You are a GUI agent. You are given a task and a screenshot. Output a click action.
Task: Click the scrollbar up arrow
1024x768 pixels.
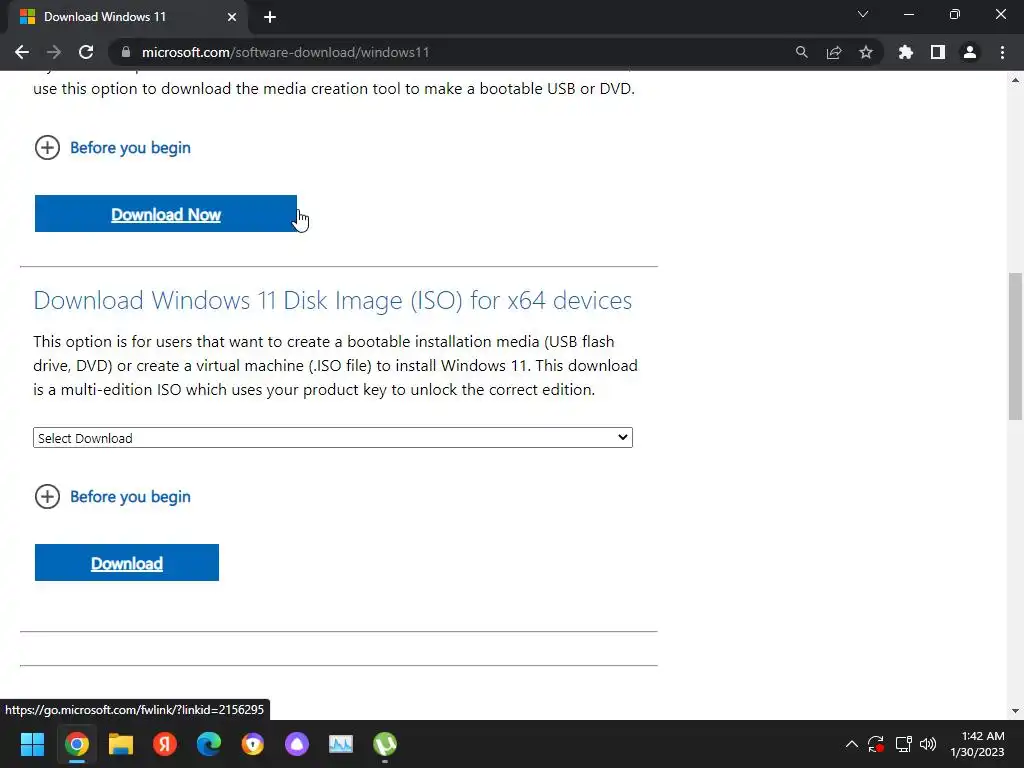[x=1015, y=80]
